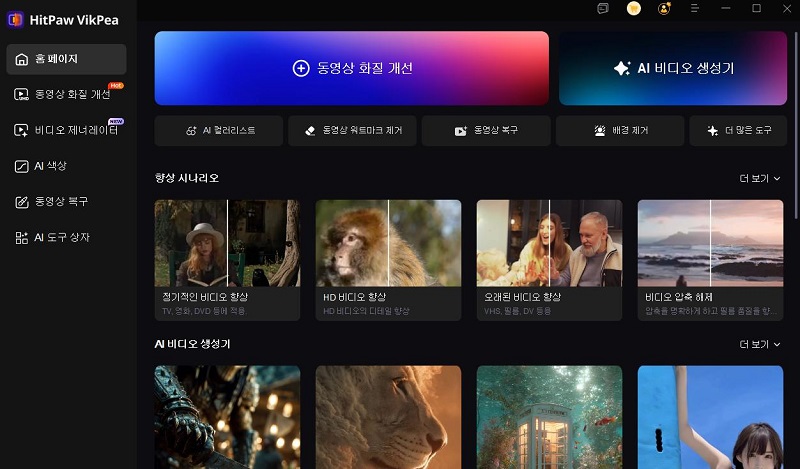The width and height of the screenshot is (800, 469).
Task: Click the shopping cart icon in title bar
Action: (633, 9)
